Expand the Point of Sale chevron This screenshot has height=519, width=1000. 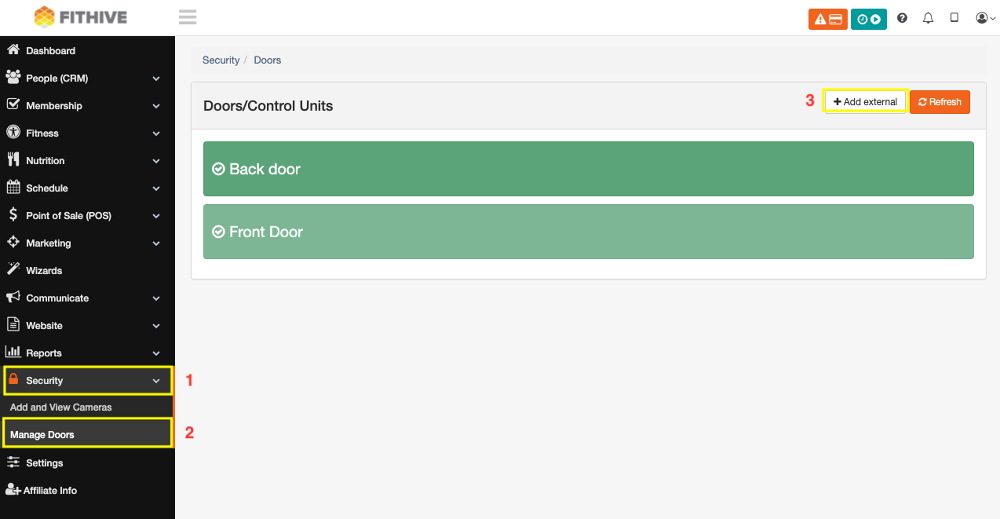pyautogui.click(x=156, y=216)
